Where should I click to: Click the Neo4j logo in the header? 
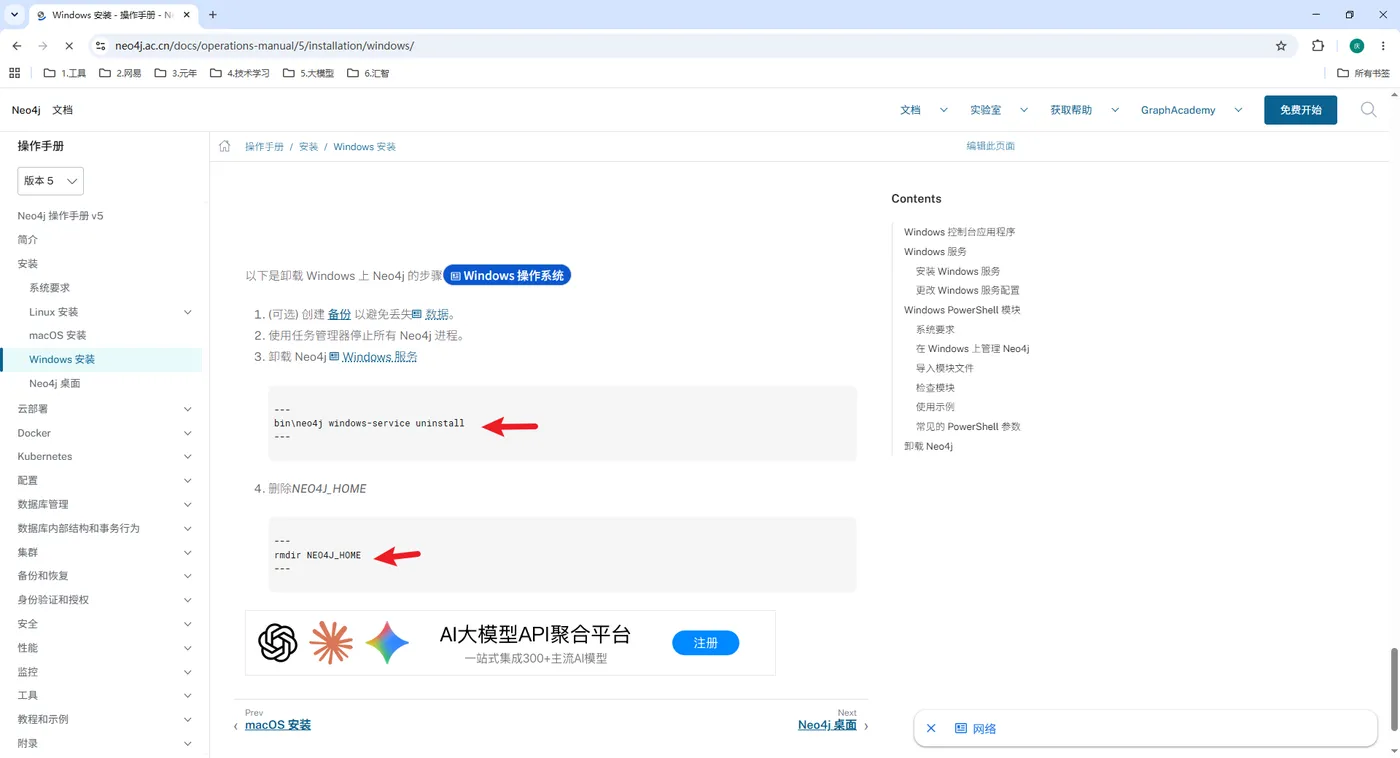click(x=26, y=110)
